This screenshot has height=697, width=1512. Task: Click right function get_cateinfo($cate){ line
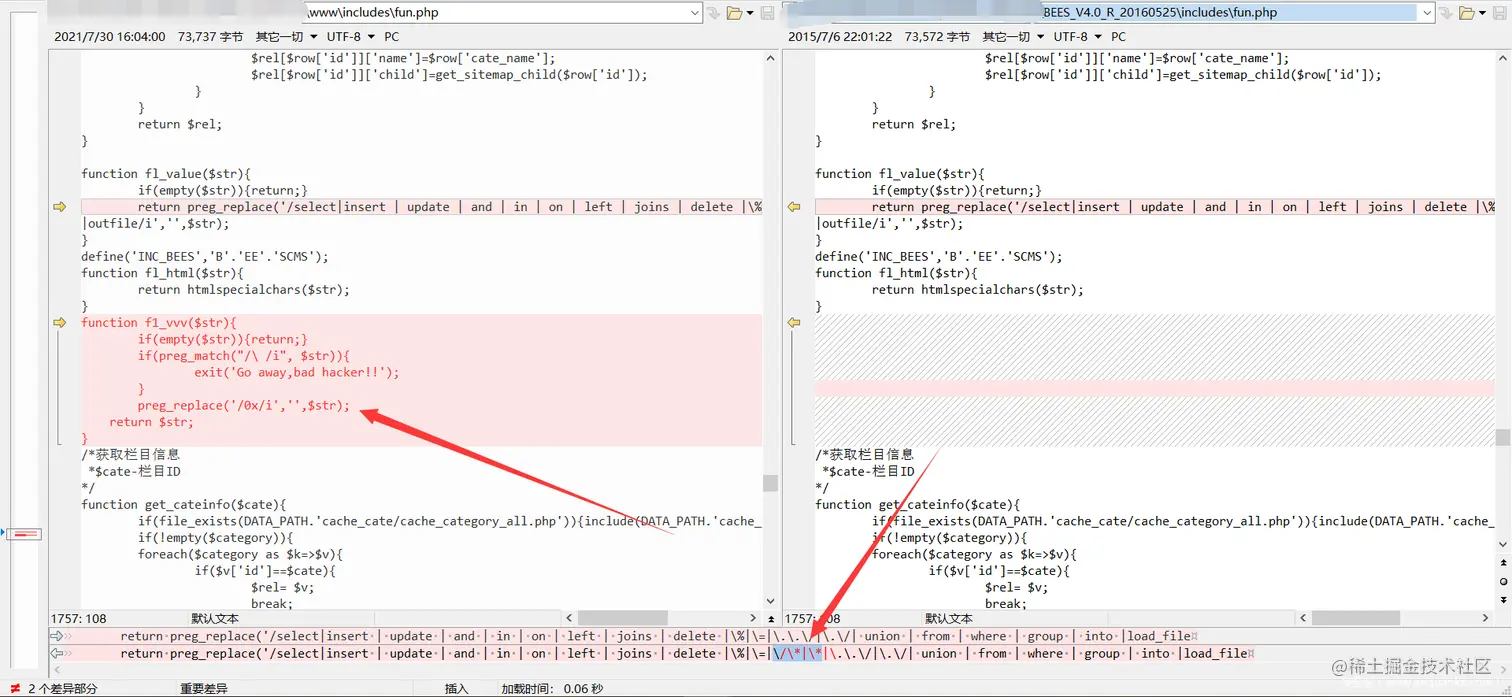coord(917,504)
